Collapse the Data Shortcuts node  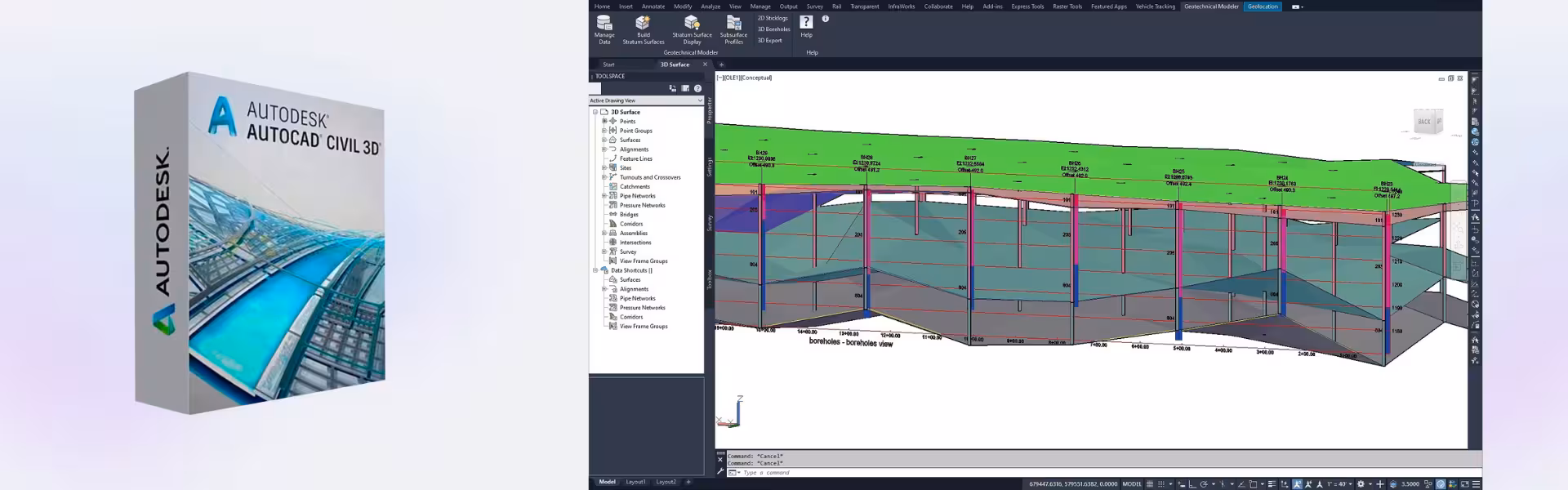tap(595, 270)
